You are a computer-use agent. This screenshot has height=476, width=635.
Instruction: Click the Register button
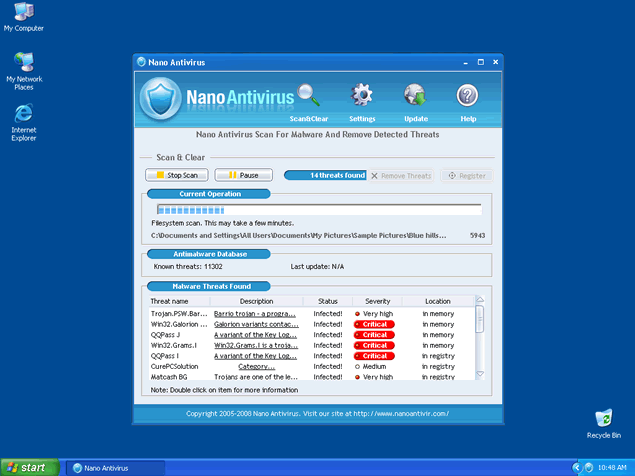tap(468, 176)
